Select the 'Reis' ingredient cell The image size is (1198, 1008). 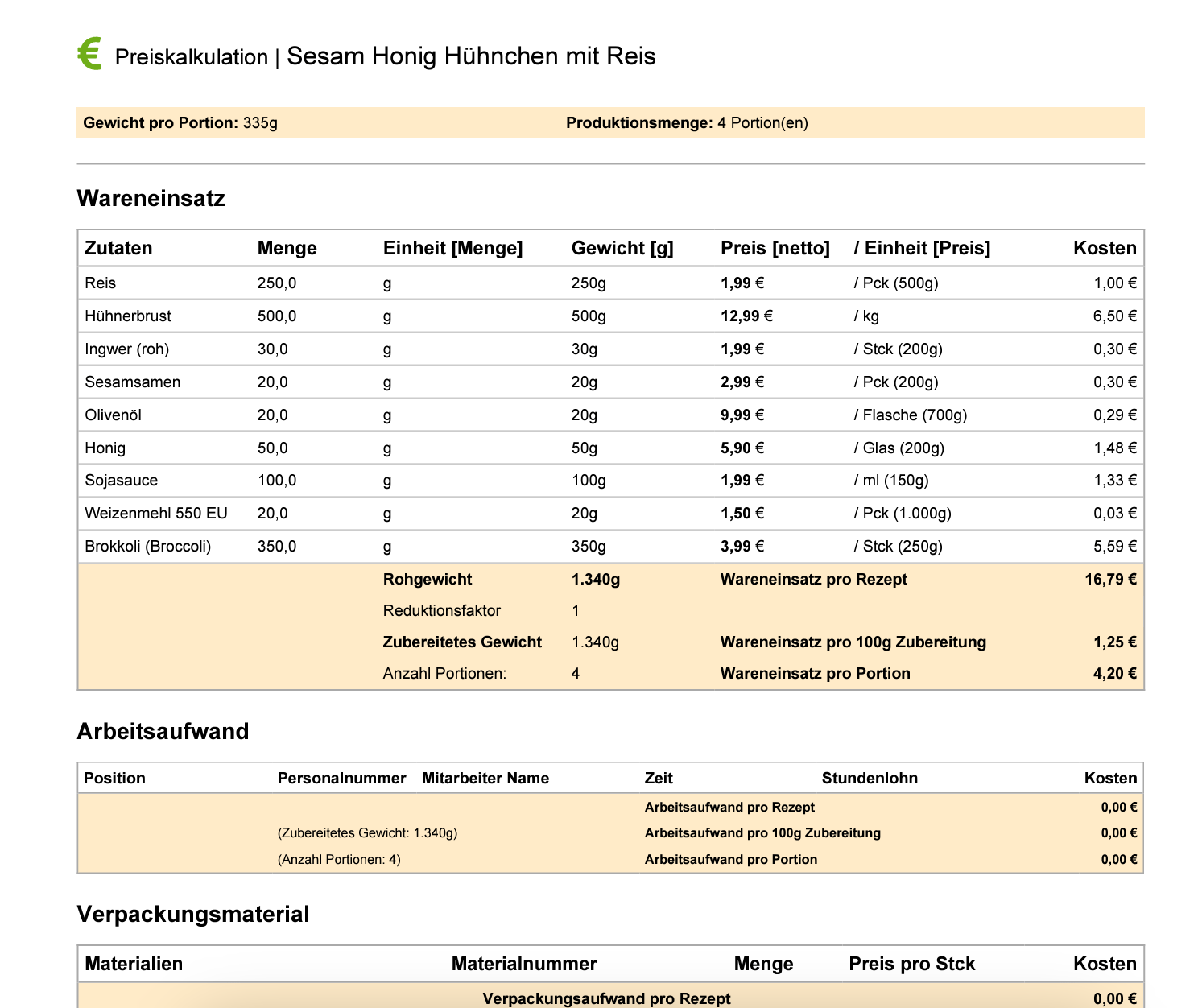(100, 283)
